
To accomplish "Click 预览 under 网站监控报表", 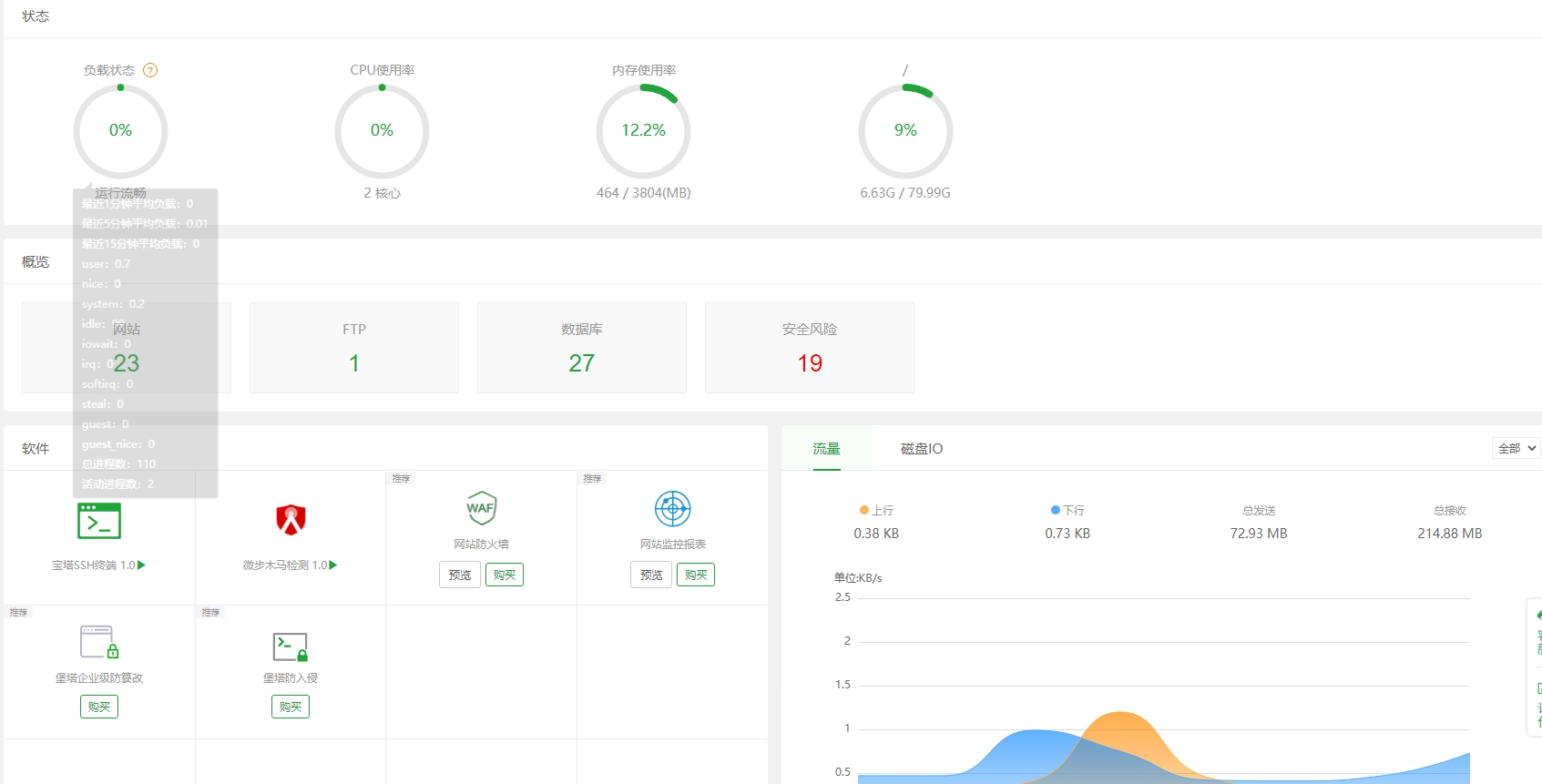I will click(651, 575).
